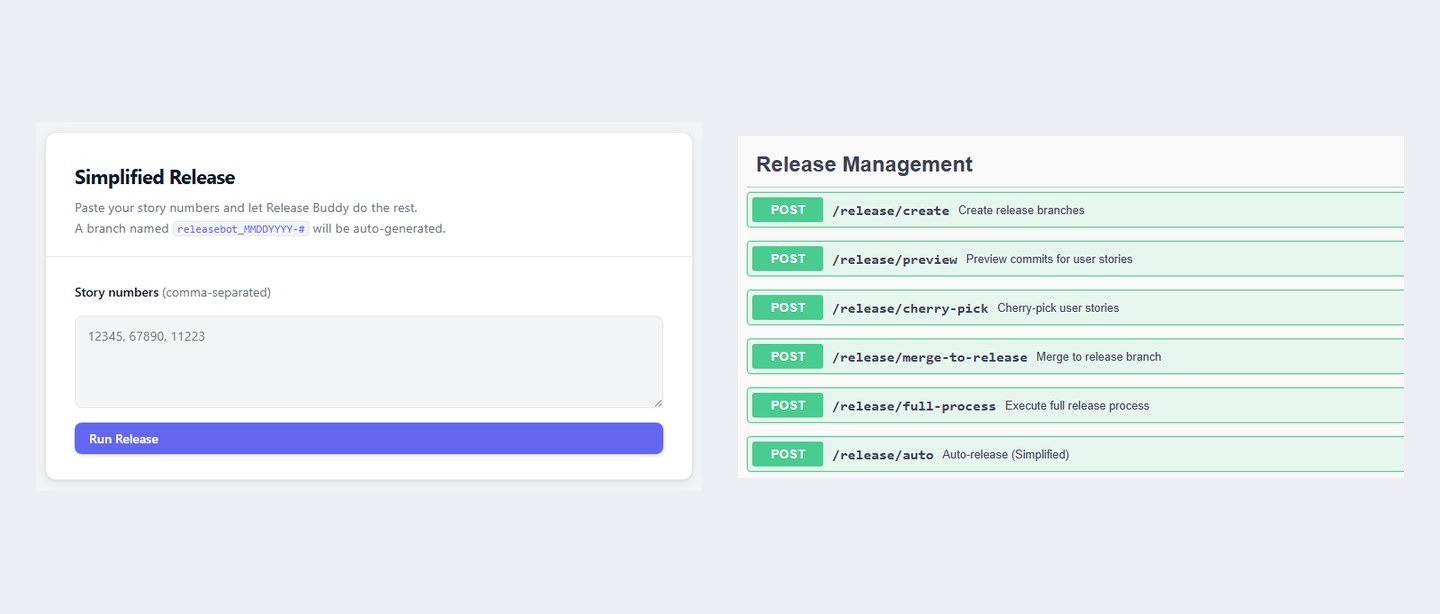The width and height of the screenshot is (1440, 614).
Task: Expand the /release/create endpoint row
Action: tap(1075, 210)
